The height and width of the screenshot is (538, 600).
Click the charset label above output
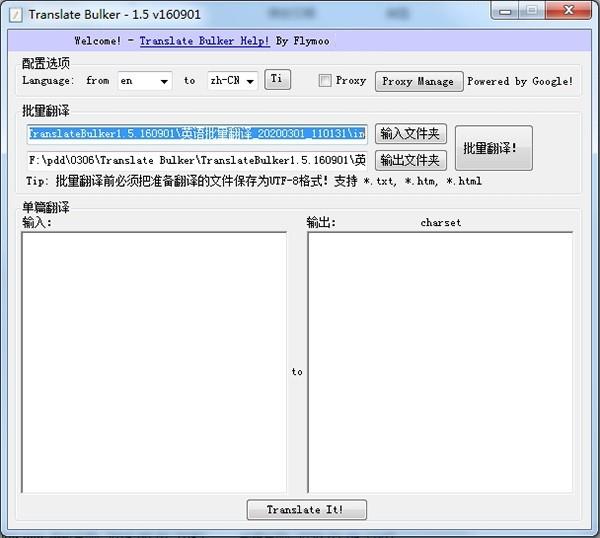440,223
